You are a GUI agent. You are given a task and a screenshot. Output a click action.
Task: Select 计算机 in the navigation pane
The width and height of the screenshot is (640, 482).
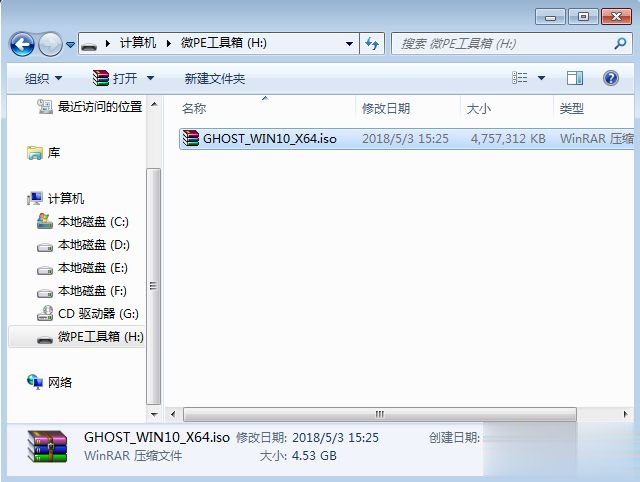[x=66, y=199]
